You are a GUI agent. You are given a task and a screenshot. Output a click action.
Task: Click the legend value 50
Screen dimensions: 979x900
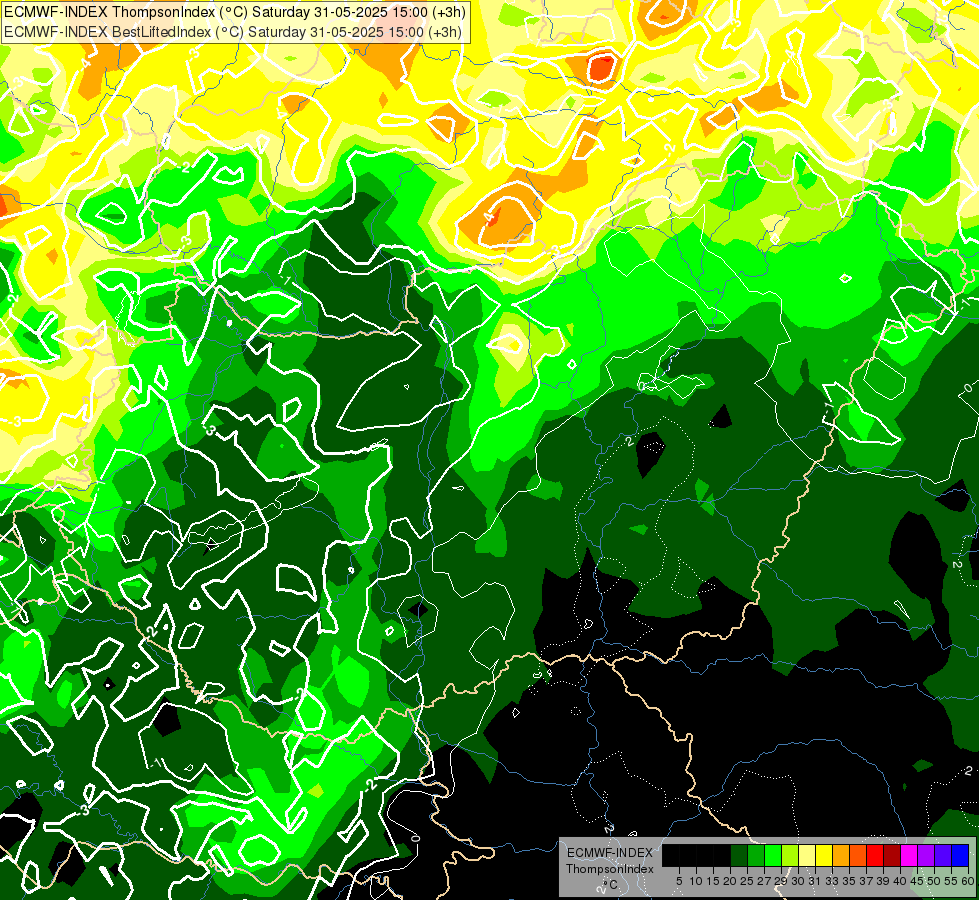(x=934, y=881)
